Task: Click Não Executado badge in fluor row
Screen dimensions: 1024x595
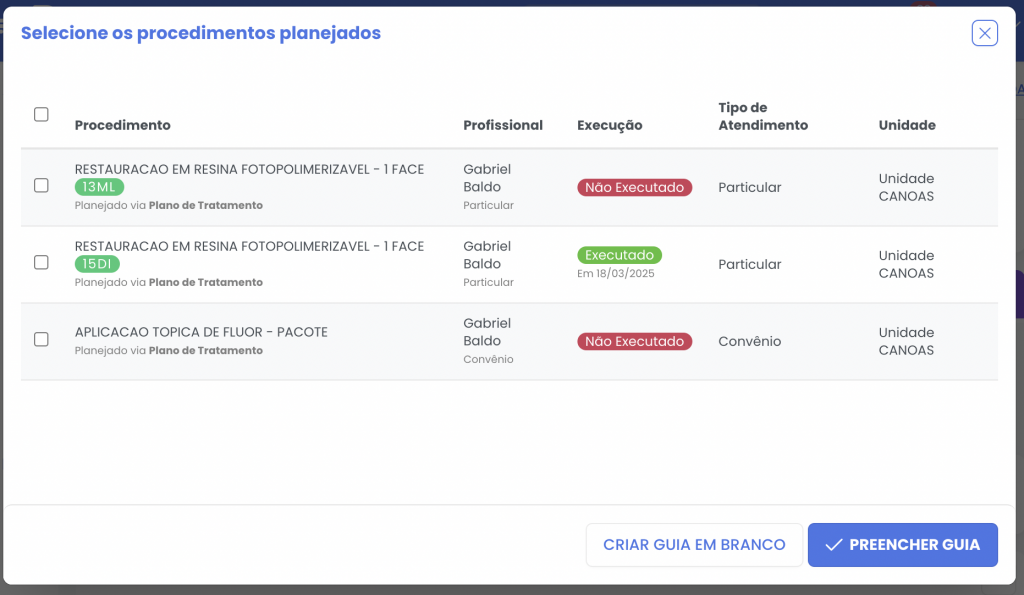Action: (x=634, y=341)
